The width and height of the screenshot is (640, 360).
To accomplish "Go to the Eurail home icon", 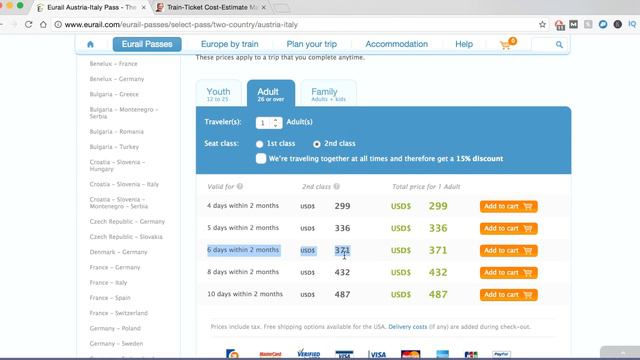I will pos(90,44).
